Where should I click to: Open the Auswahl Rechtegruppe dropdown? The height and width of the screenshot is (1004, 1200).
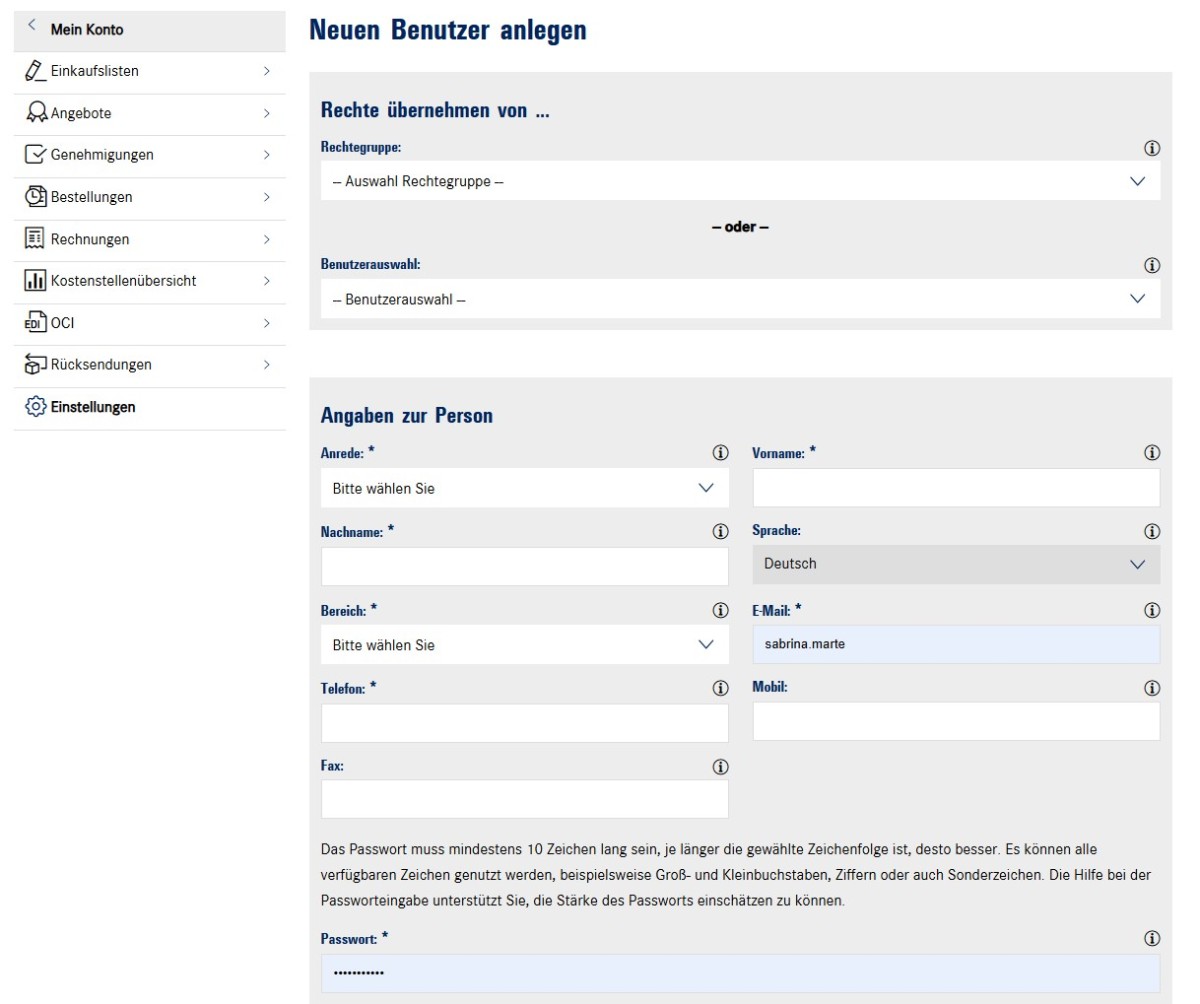pos(740,182)
